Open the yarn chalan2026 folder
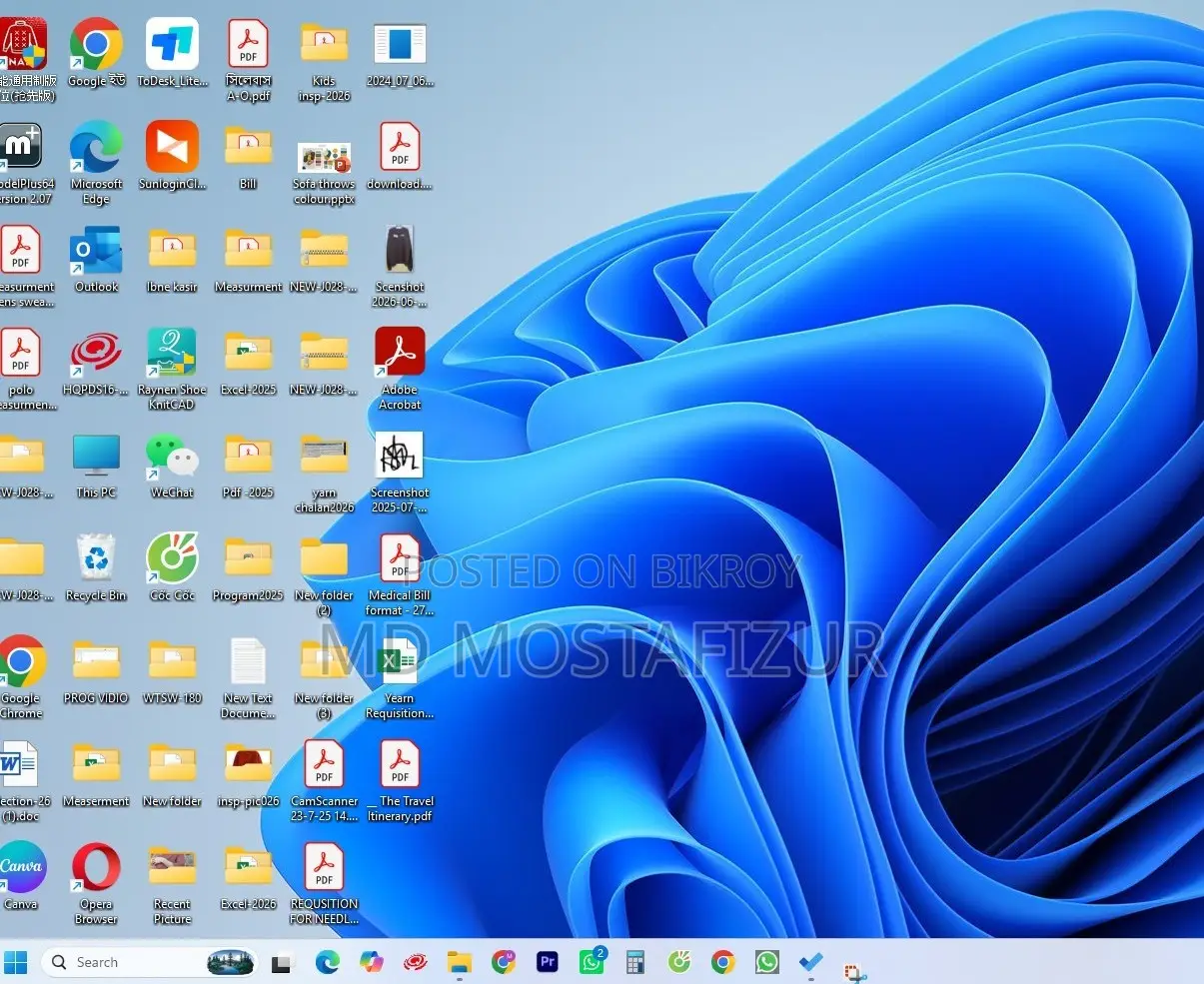1204x984 pixels. [x=324, y=472]
